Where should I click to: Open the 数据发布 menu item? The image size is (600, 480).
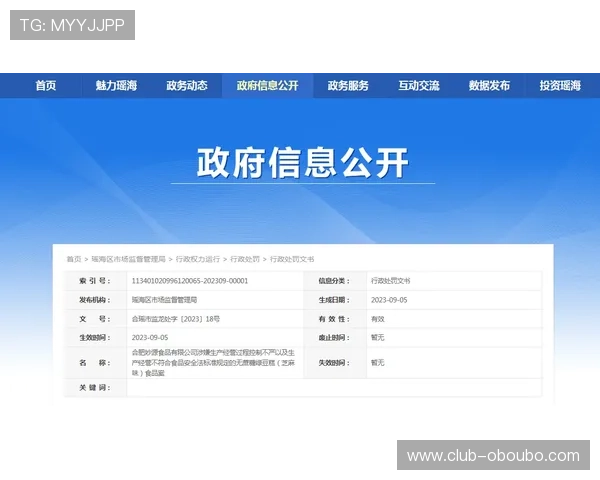pos(489,85)
